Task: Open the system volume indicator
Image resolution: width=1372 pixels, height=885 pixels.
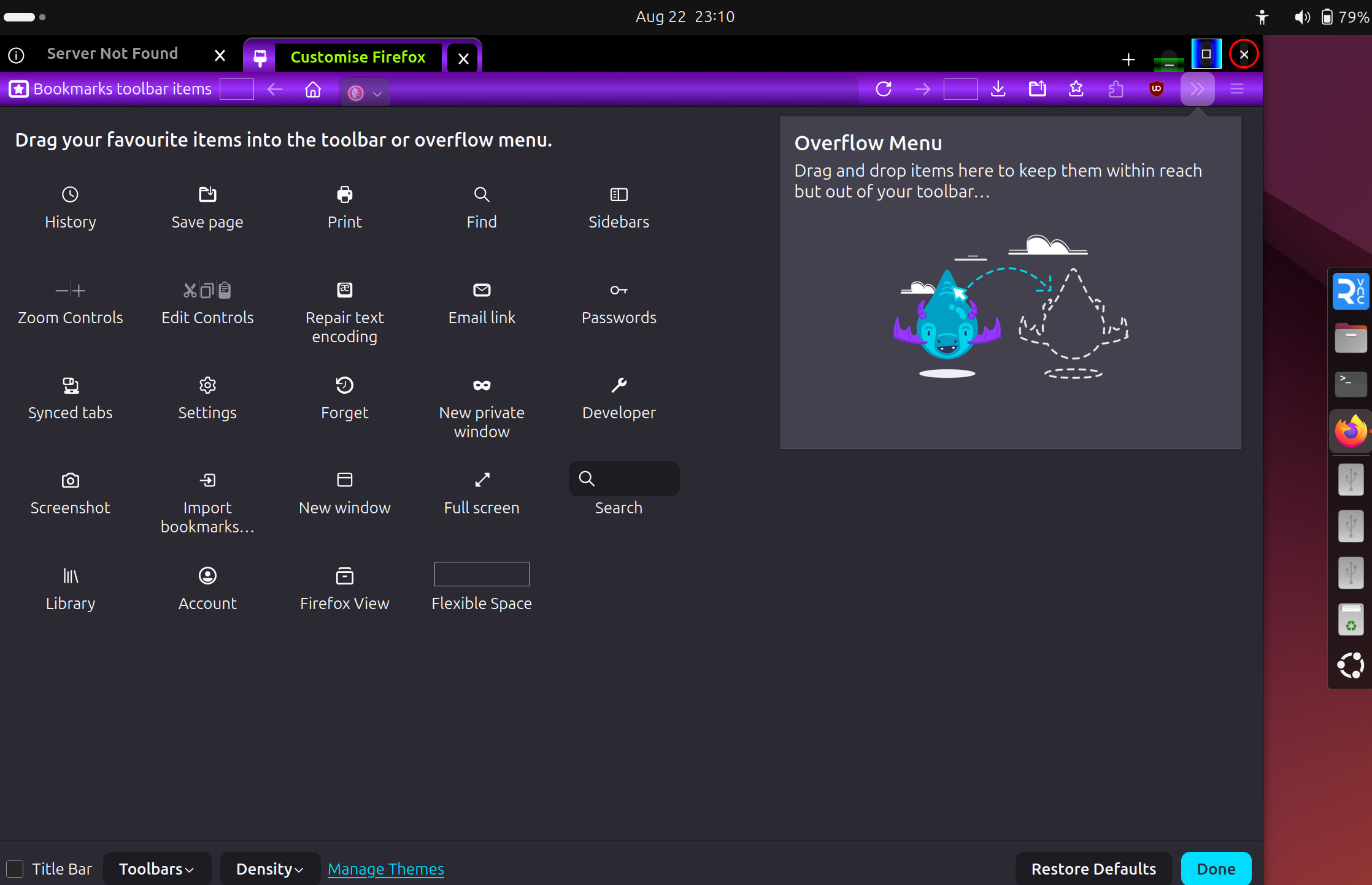Action: click(1301, 17)
